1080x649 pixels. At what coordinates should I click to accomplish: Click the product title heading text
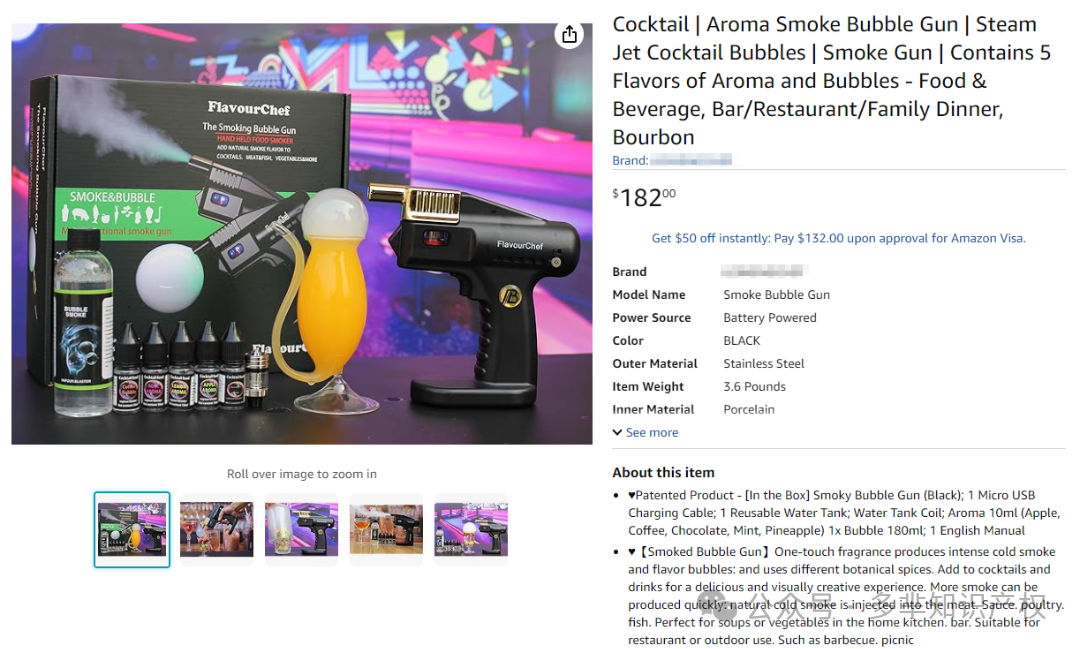pos(831,81)
